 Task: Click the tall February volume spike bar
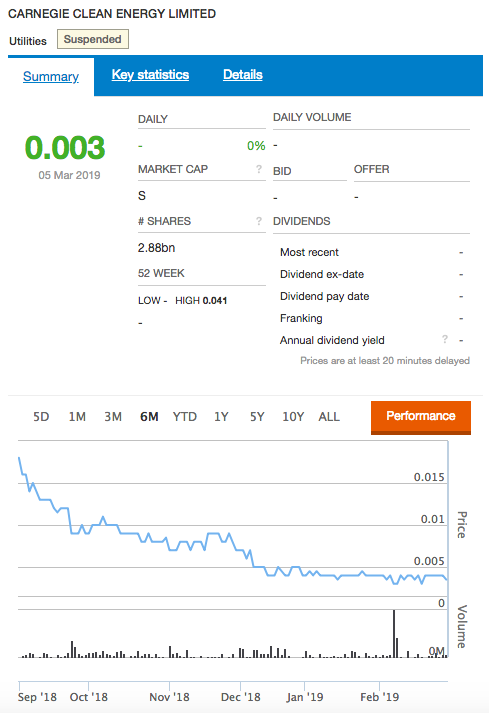[394, 633]
